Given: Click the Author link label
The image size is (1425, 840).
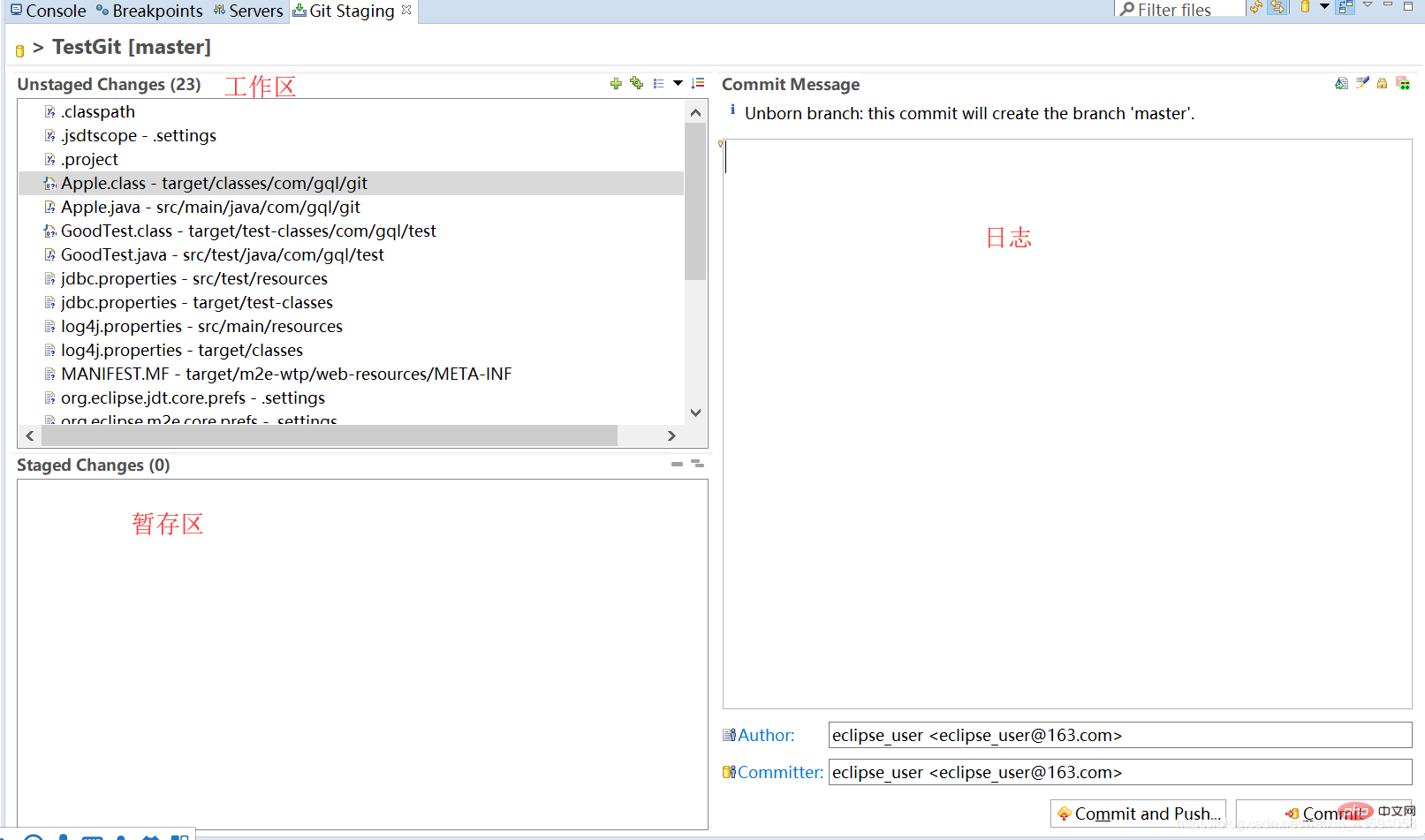Looking at the screenshot, I should click(x=766, y=735).
